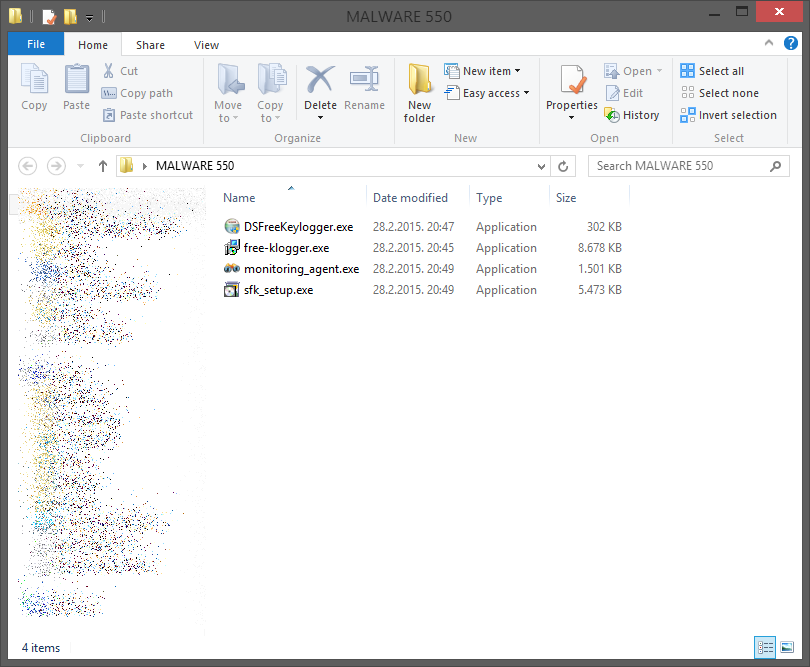Click the 28.2.2015. 20:47 date cell

[x=413, y=227]
